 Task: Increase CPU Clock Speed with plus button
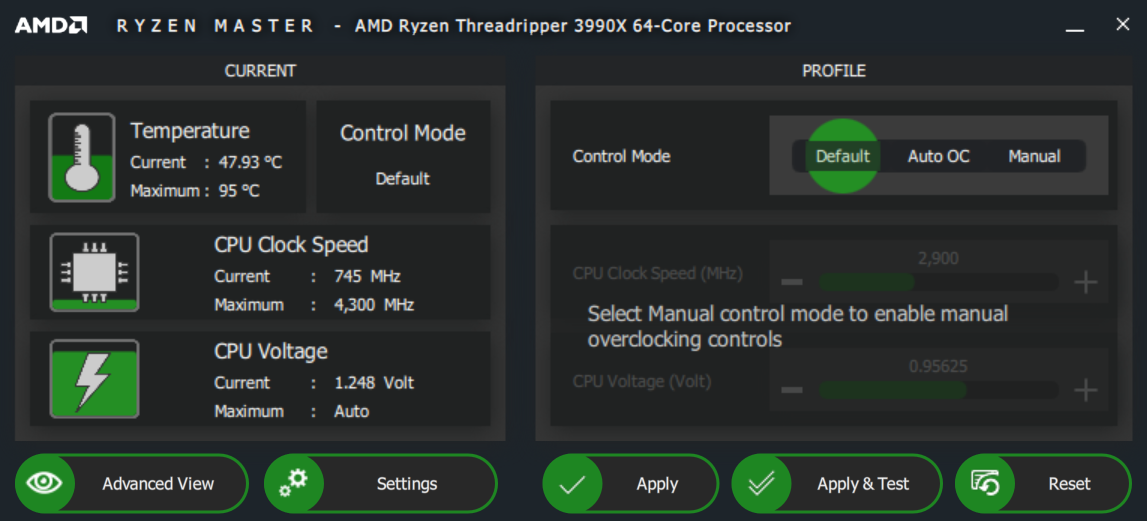(1086, 282)
